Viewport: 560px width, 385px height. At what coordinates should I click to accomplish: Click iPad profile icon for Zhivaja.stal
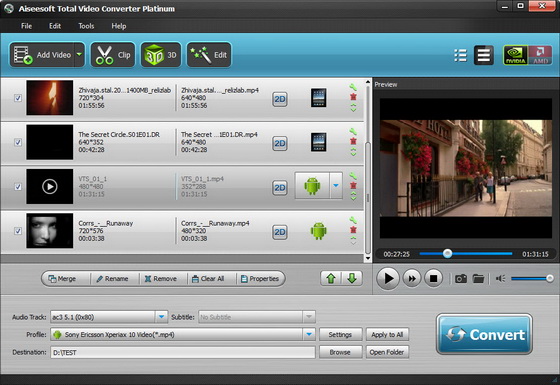point(318,98)
